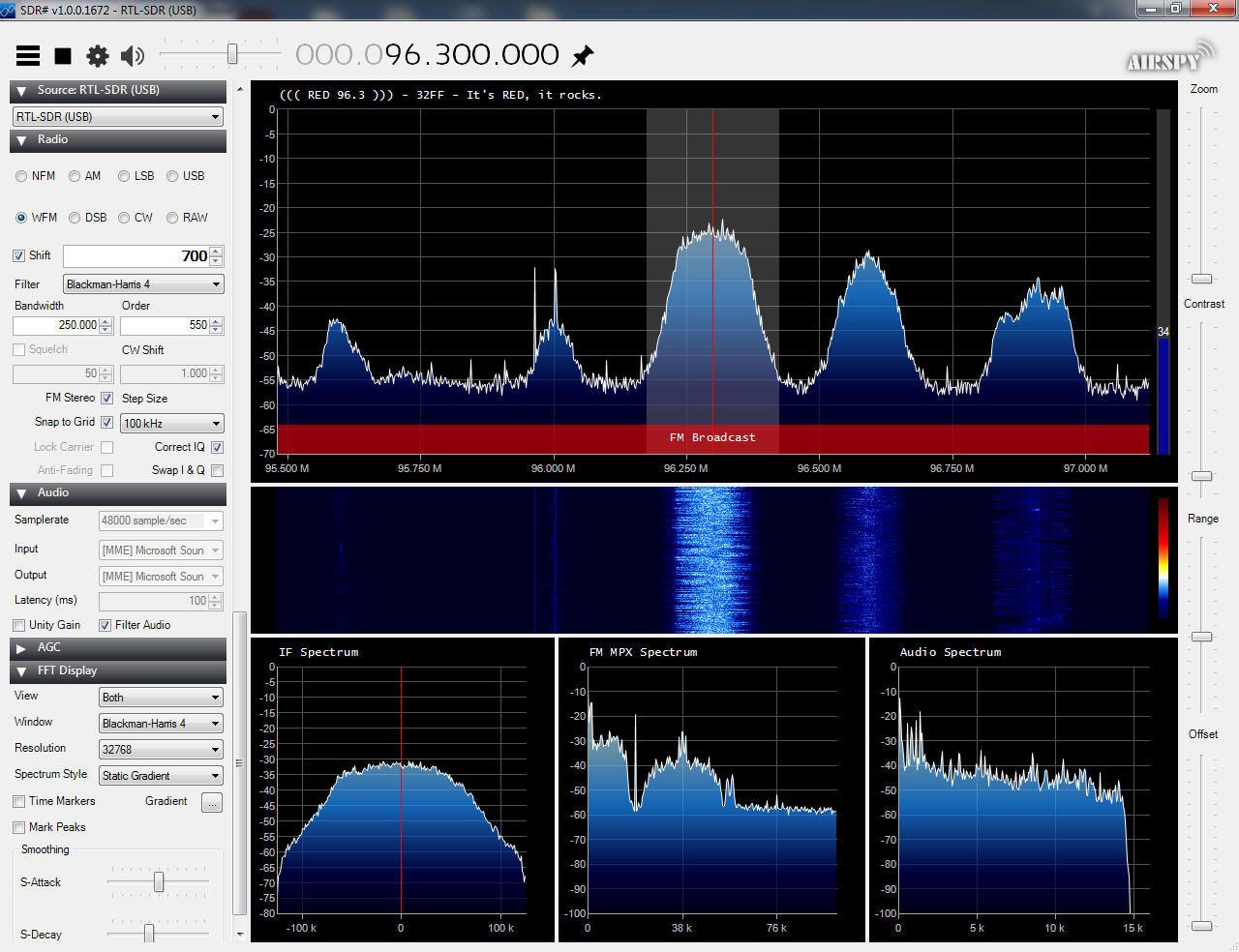Screen dimensions: 1239x952
Task: Mute audio with the speaker icon
Action: tap(133, 56)
